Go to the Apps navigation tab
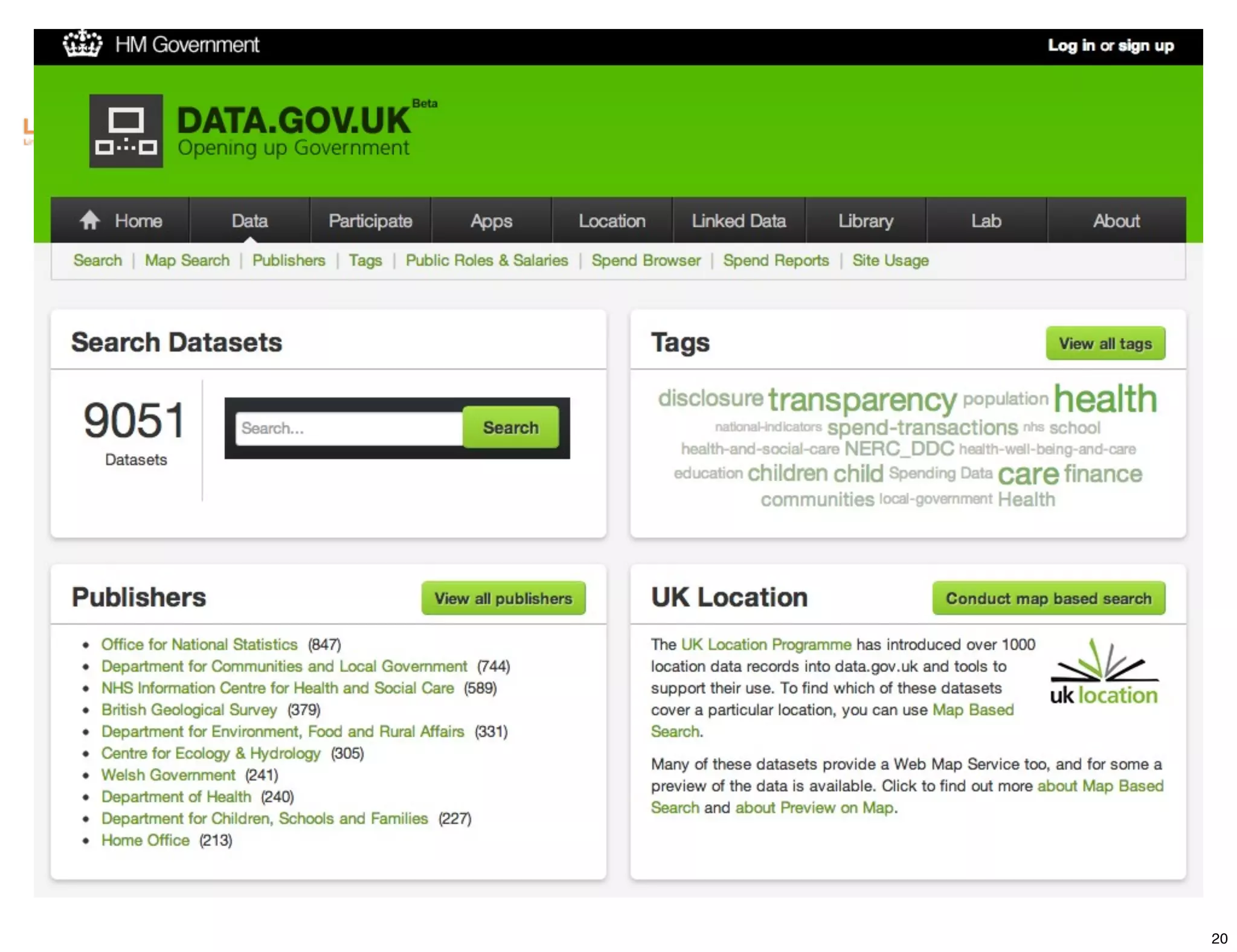Image resolution: width=1237 pixels, height=952 pixels. [x=491, y=220]
